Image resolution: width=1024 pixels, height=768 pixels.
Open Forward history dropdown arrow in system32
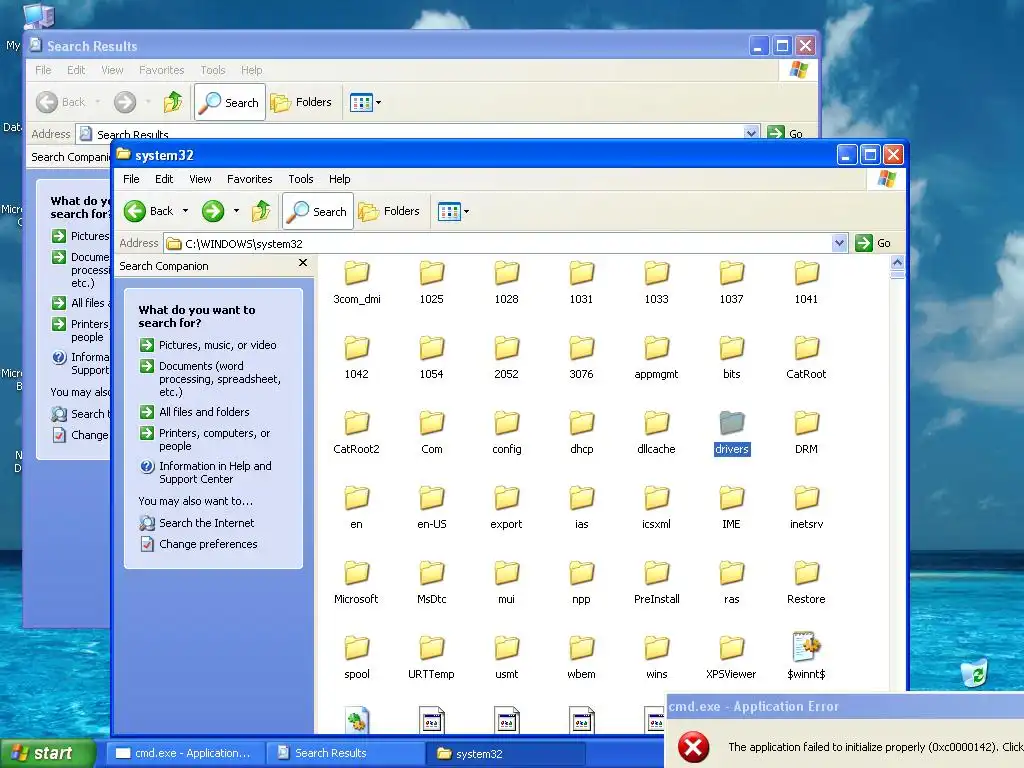(236, 211)
